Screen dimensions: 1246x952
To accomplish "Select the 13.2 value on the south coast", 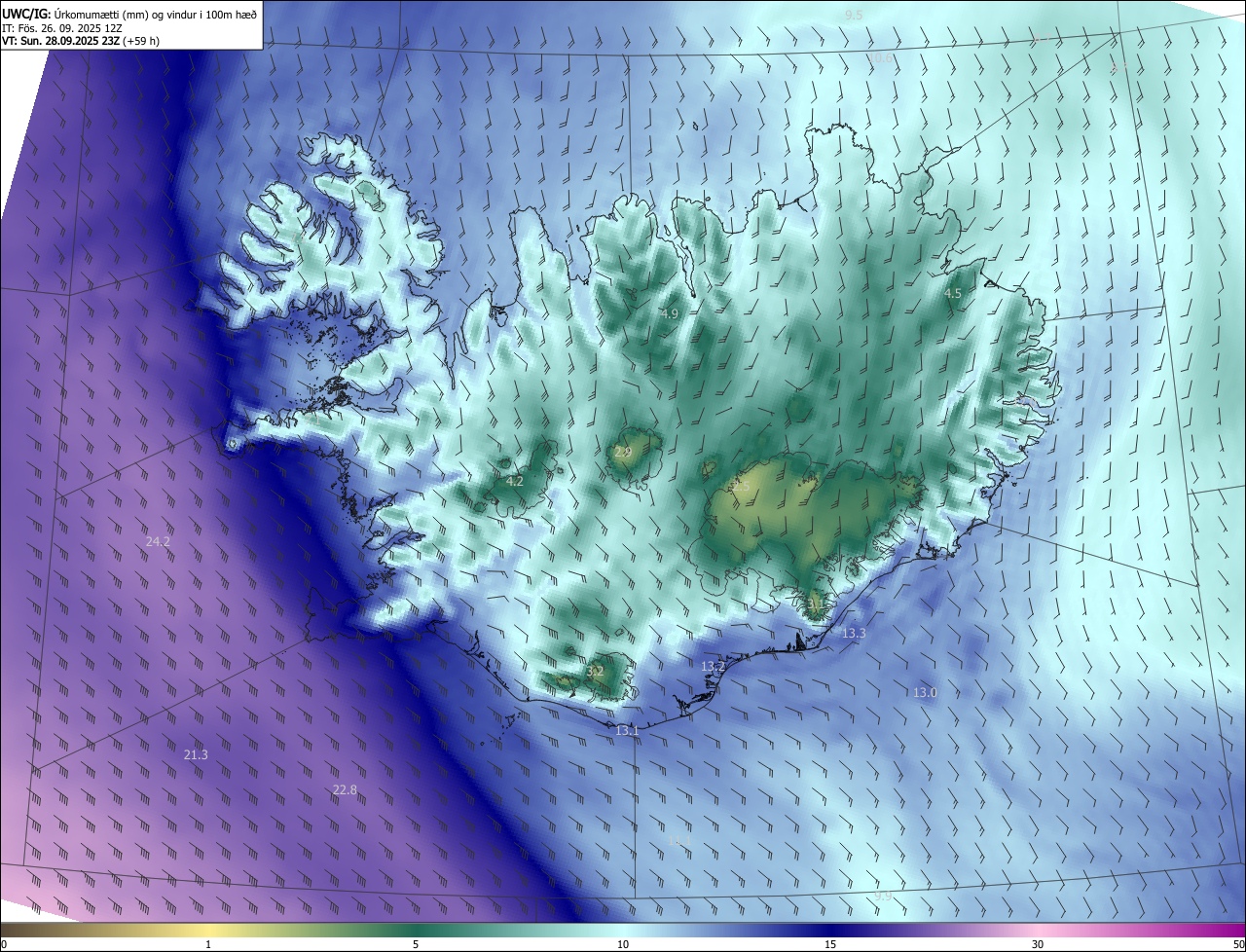I will point(713,666).
